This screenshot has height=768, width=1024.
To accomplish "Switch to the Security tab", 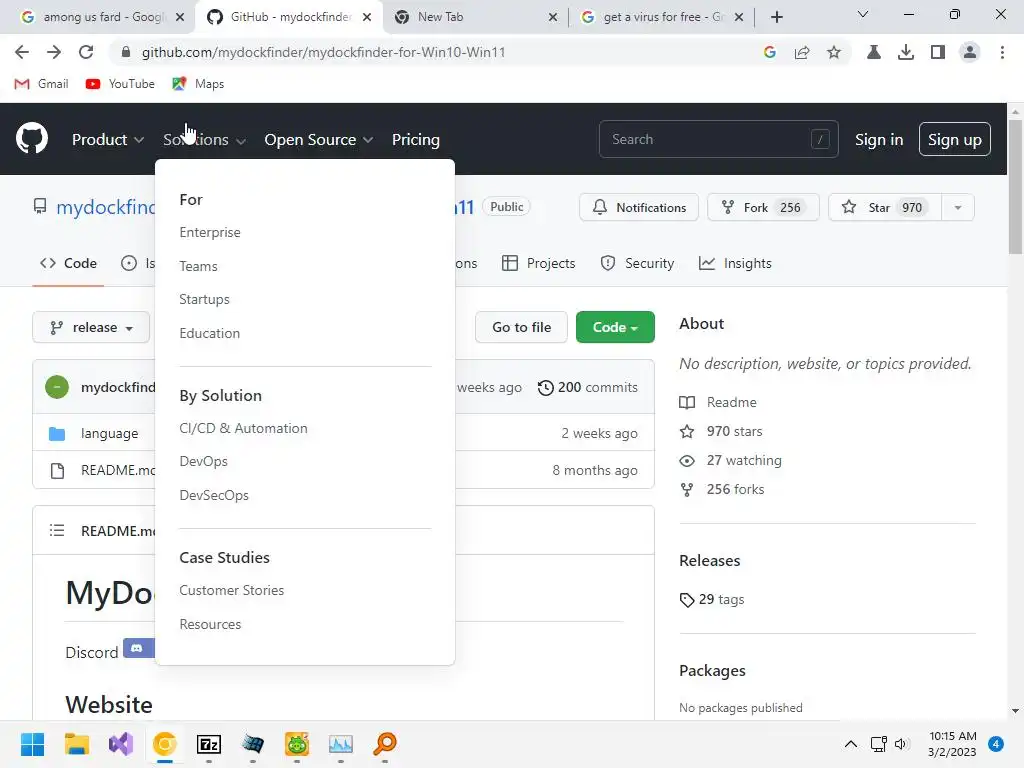I will (637, 263).
